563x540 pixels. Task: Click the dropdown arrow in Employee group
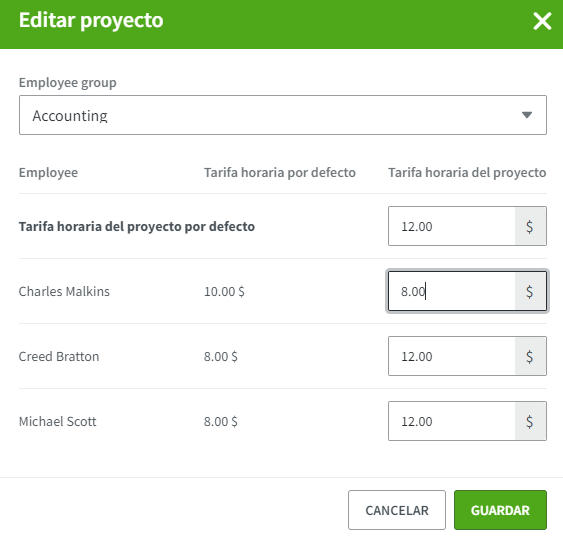[x=526, y=115]
